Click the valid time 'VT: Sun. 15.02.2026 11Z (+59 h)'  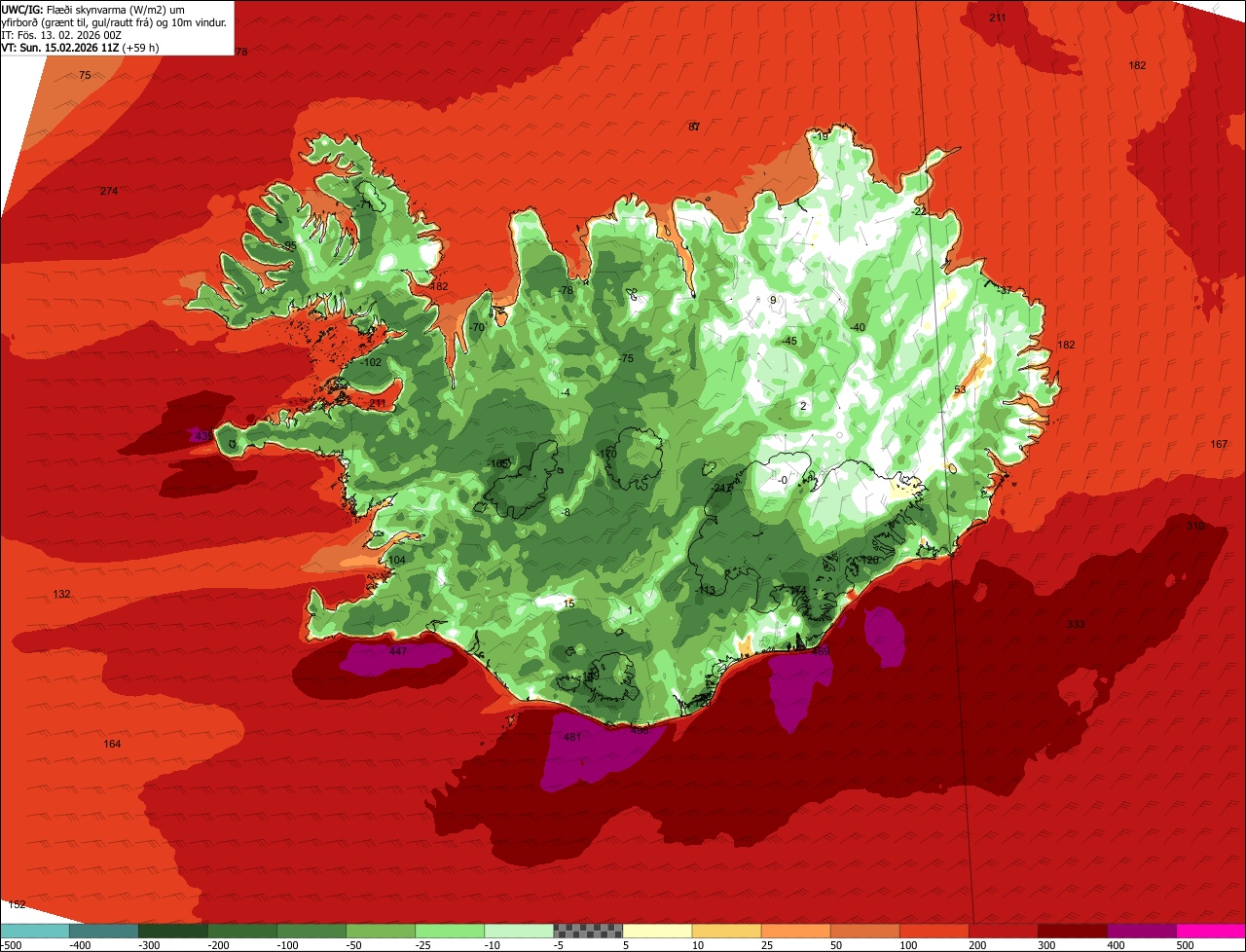tap(80, 47)
